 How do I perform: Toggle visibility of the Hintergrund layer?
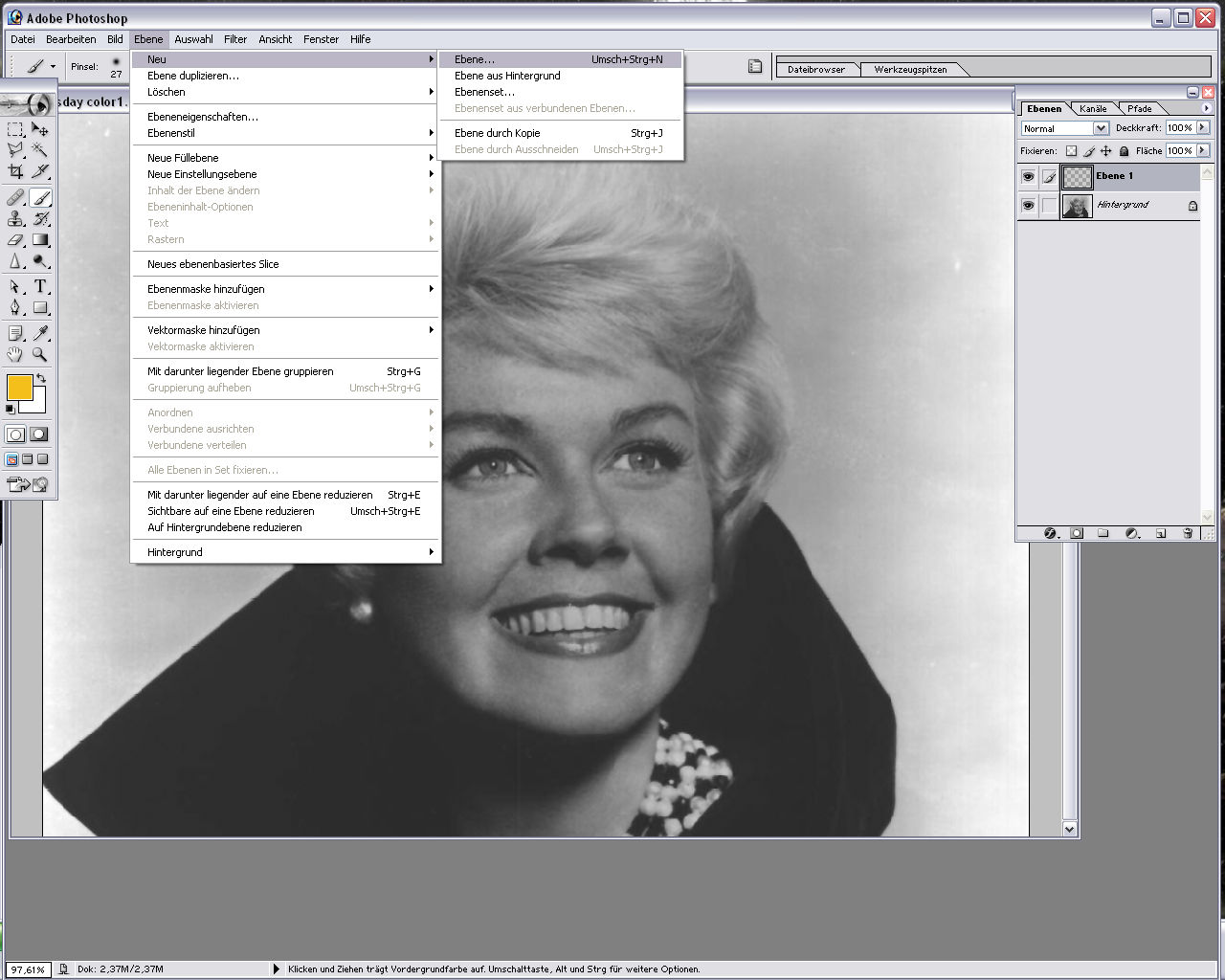(x=1028, y=206)
